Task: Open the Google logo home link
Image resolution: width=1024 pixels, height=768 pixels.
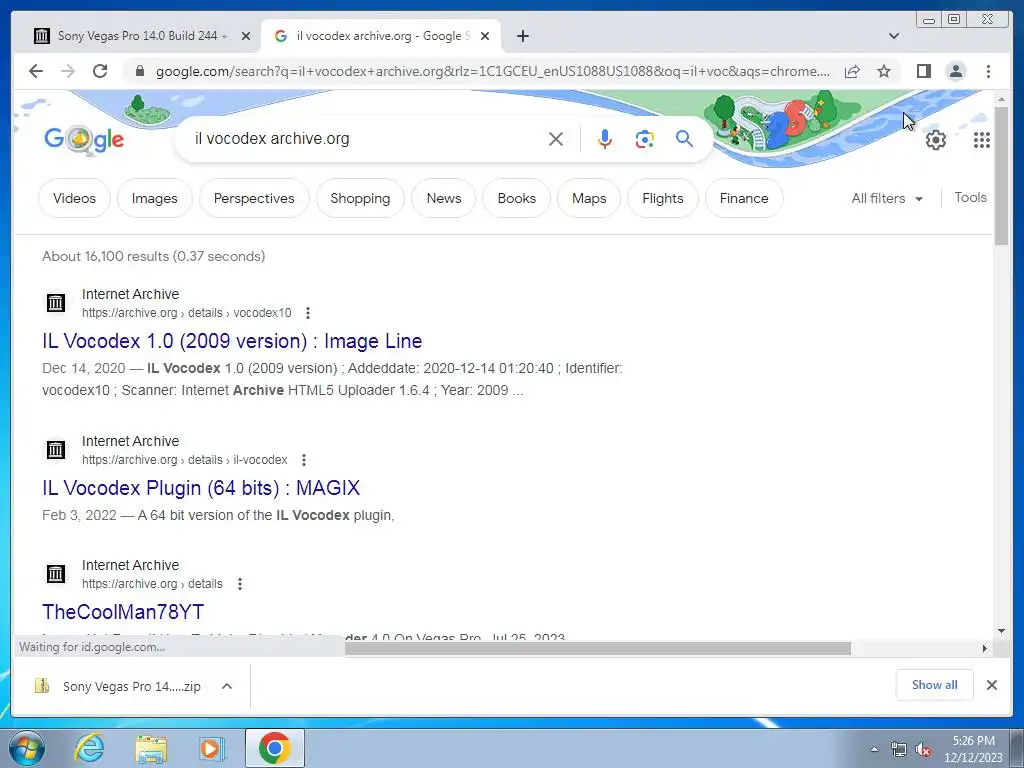Action: coord(84,139)
